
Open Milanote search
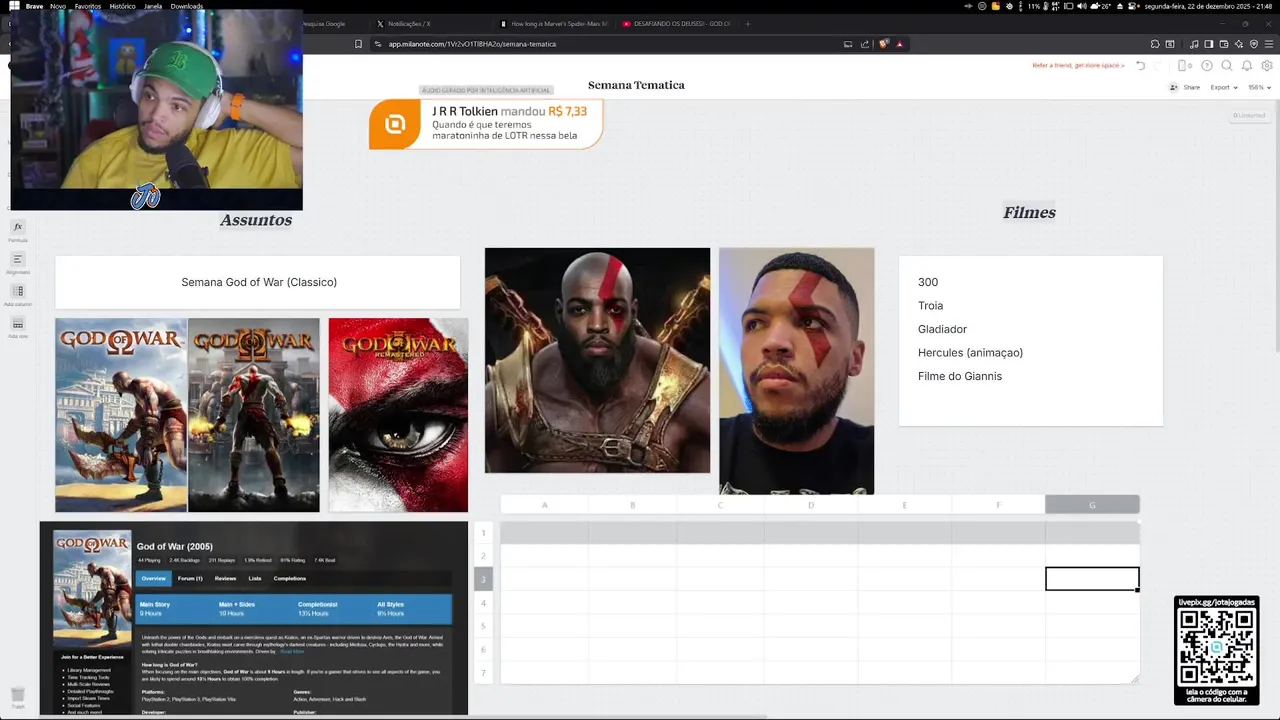tap(1227, 65)
